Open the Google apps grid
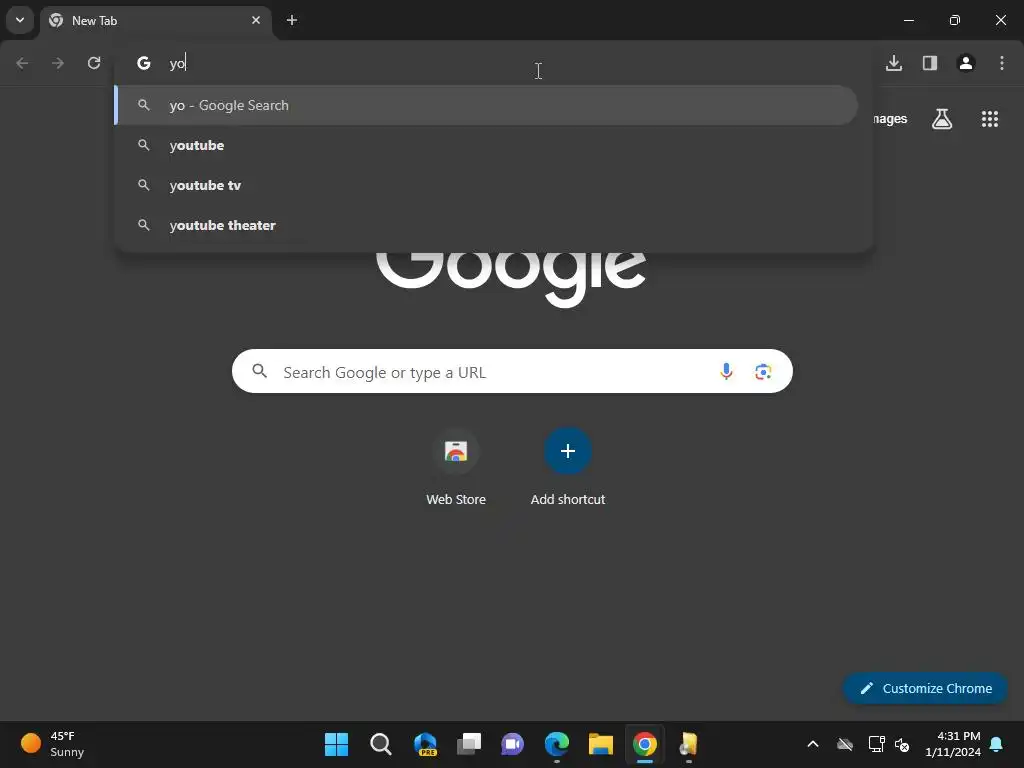Viewport: 1024px width, 768px height. click(990, 119)
